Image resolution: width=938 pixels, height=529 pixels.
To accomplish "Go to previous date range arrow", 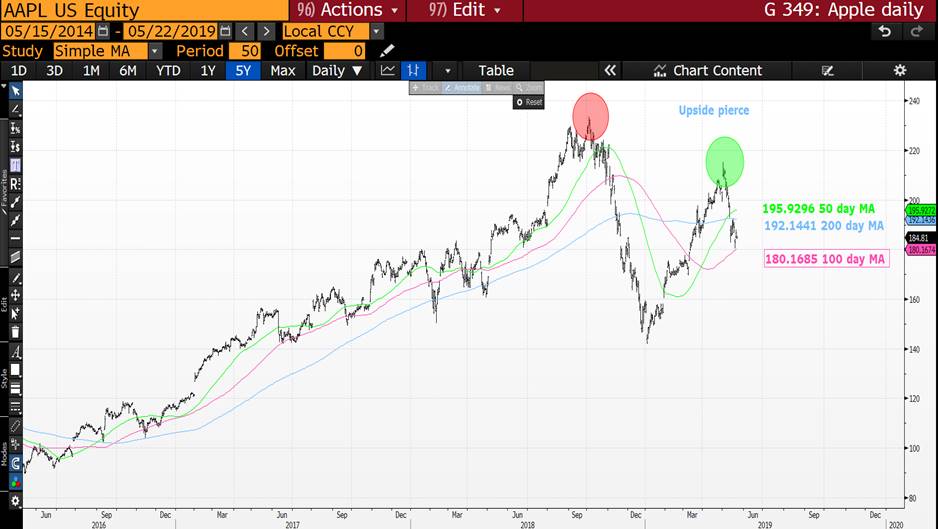I will 245,31.
